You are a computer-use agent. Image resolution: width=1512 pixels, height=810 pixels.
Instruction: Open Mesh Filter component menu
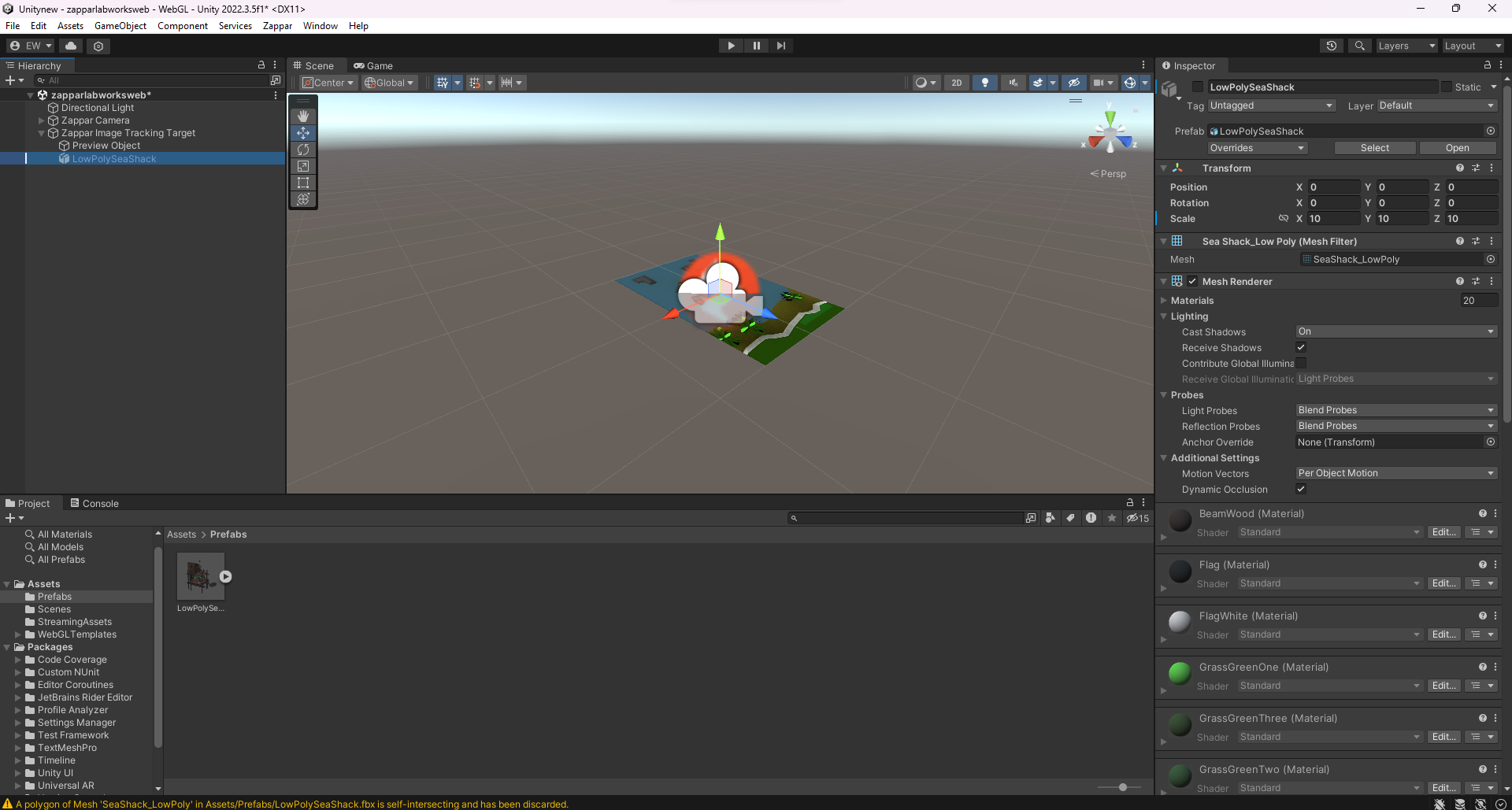click(1492, 241)
